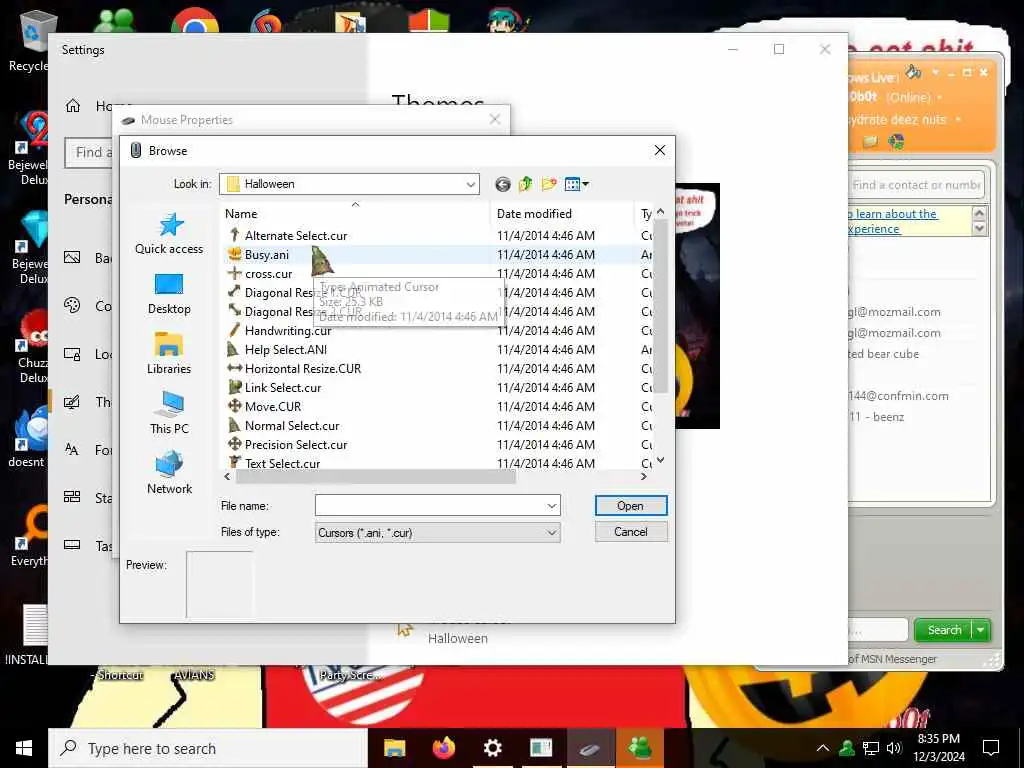The width and height of the screenshot is (1024, 768).
Task: Cancel the Browse dialog
Action: (x=631, y=532)
